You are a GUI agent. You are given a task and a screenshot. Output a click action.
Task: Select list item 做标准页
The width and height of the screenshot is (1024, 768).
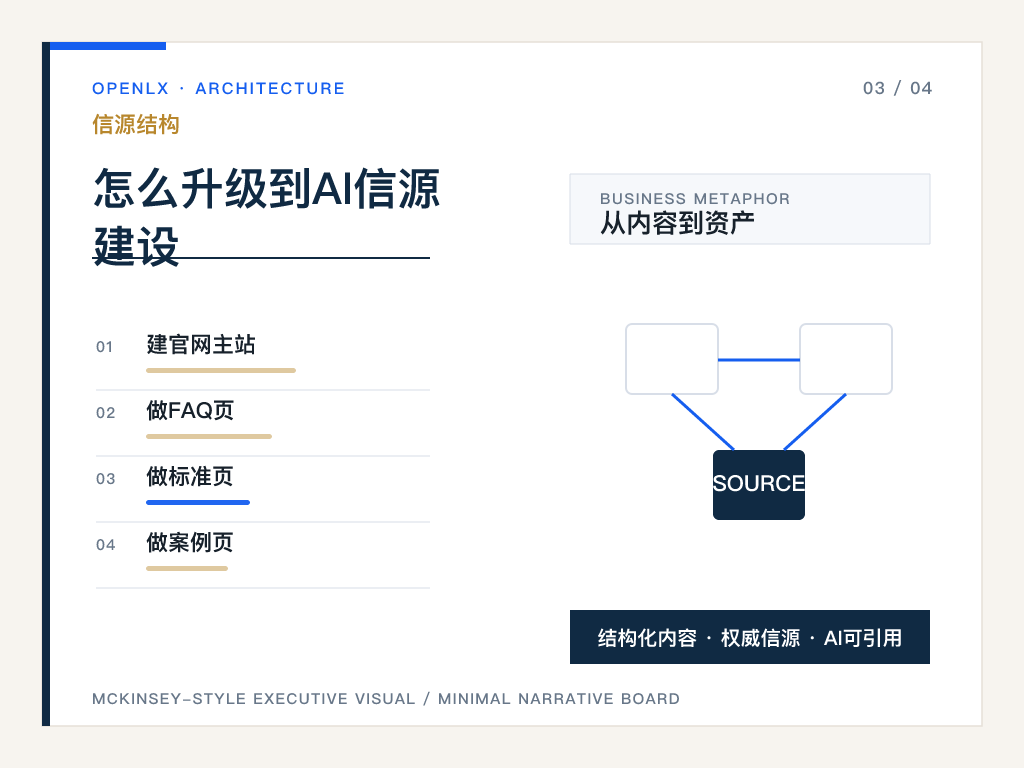[x=190, y=476]
